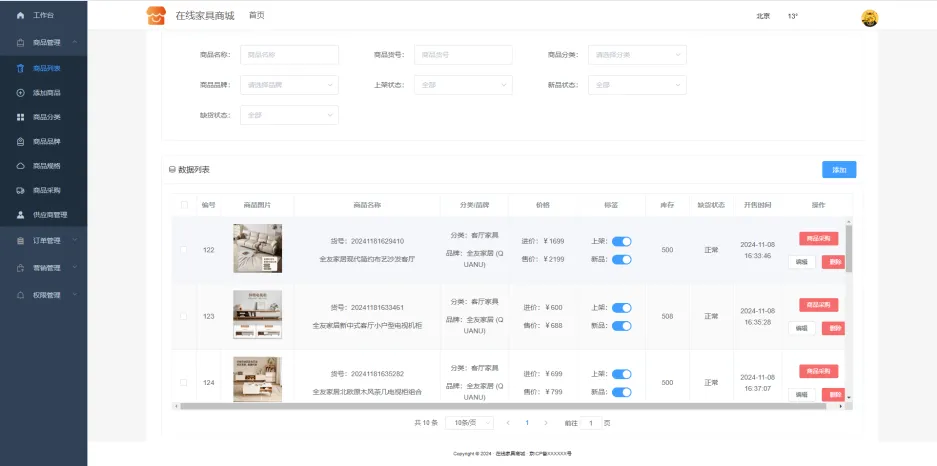
Task: Click 商品采购 button for product 122
Action: click(x=818, y=239)
